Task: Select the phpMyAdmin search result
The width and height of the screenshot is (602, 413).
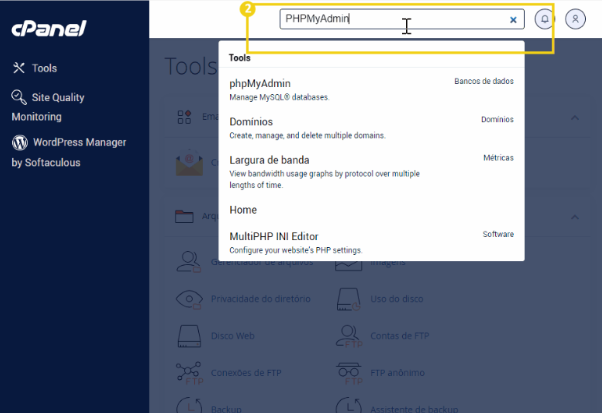Action: pyautogui.click(x=371, y=90)
